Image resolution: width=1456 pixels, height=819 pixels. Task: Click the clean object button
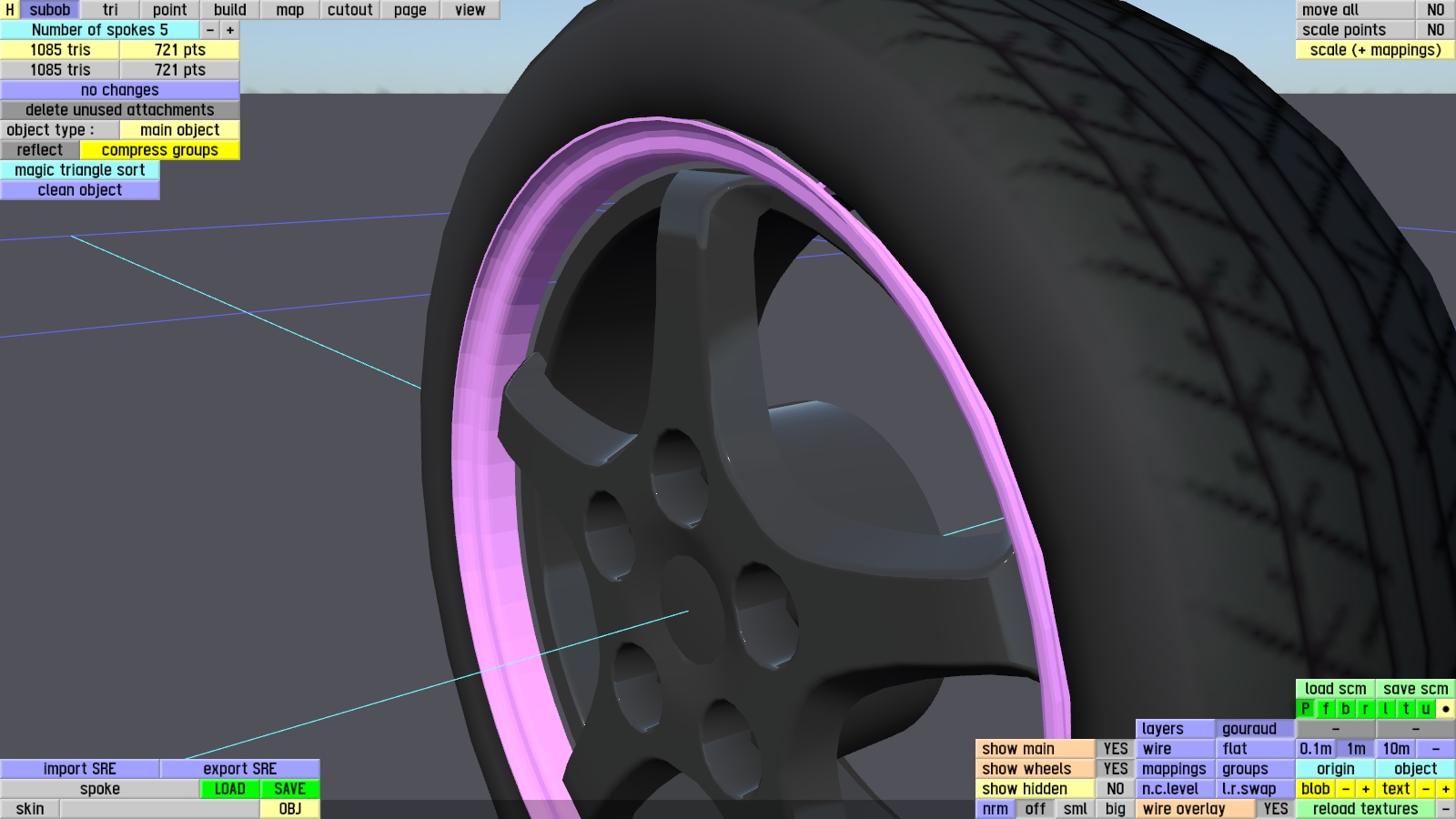80,190
